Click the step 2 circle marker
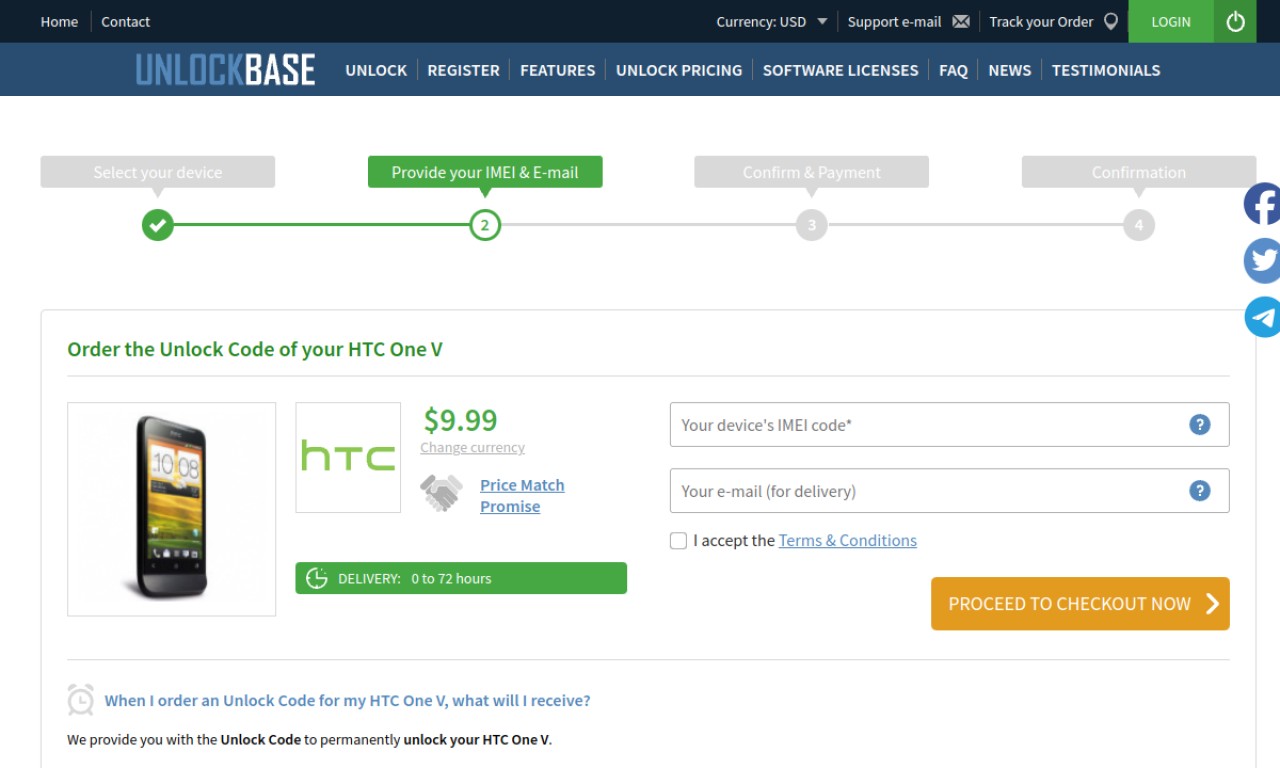The image size is (1280, 768). point(485,225)
